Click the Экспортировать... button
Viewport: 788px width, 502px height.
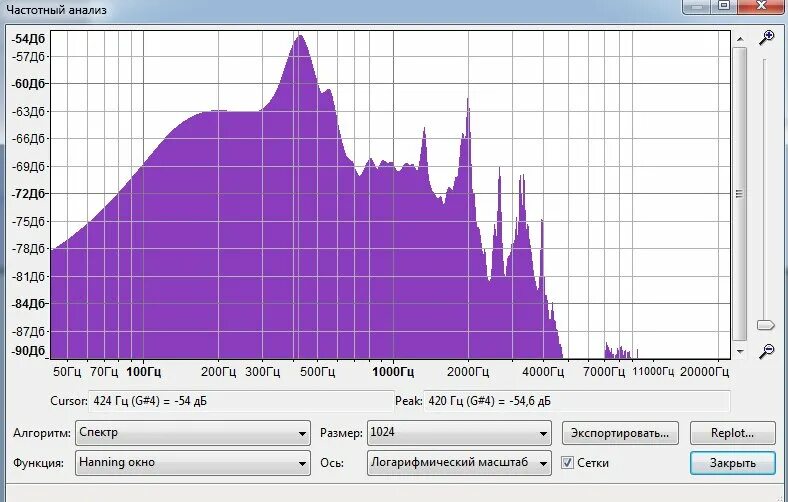coord(620,433)
